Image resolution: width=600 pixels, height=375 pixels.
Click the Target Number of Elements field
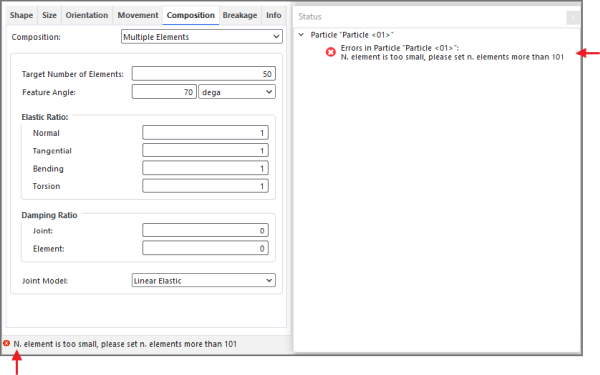coord(204,74)
